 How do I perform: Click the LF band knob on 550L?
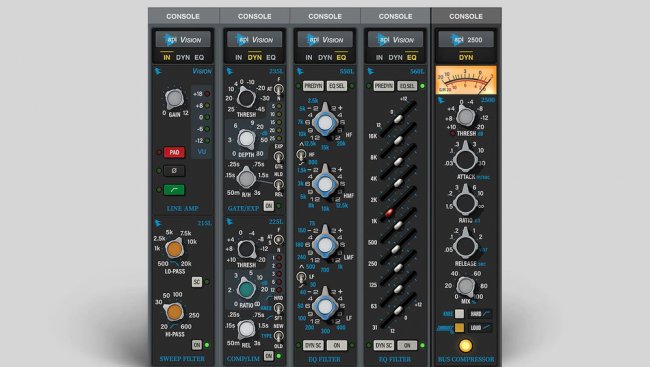pyautogui.click(x=325, y=306)
